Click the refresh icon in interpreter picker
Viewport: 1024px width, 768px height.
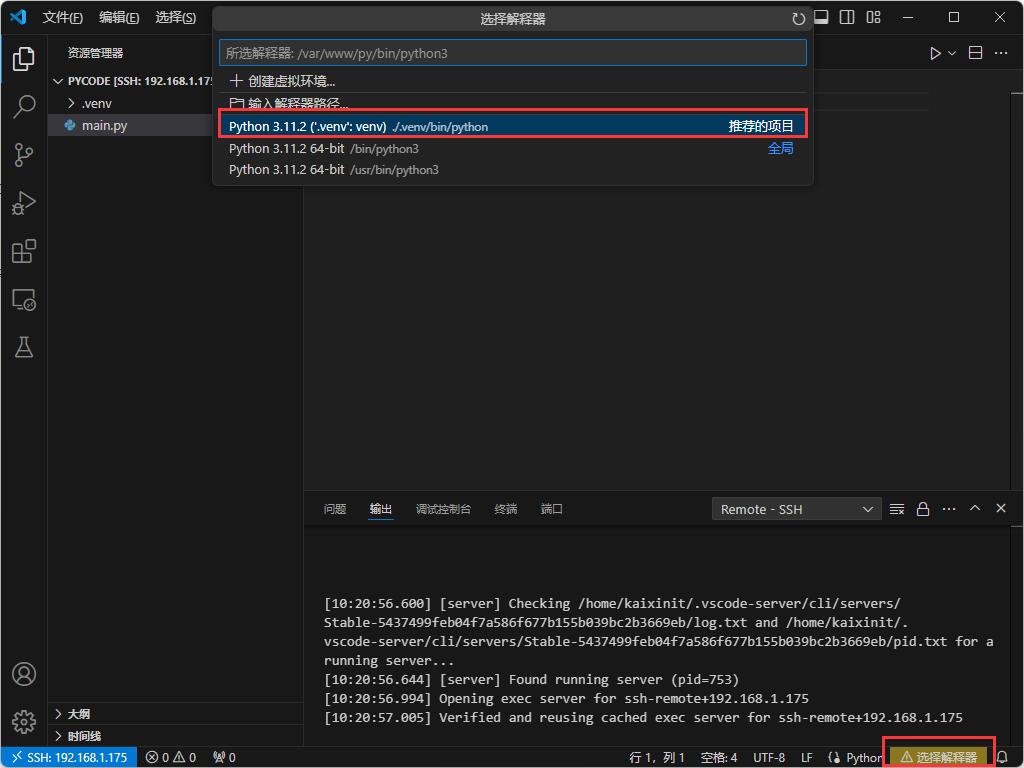[x=798, y=19]
